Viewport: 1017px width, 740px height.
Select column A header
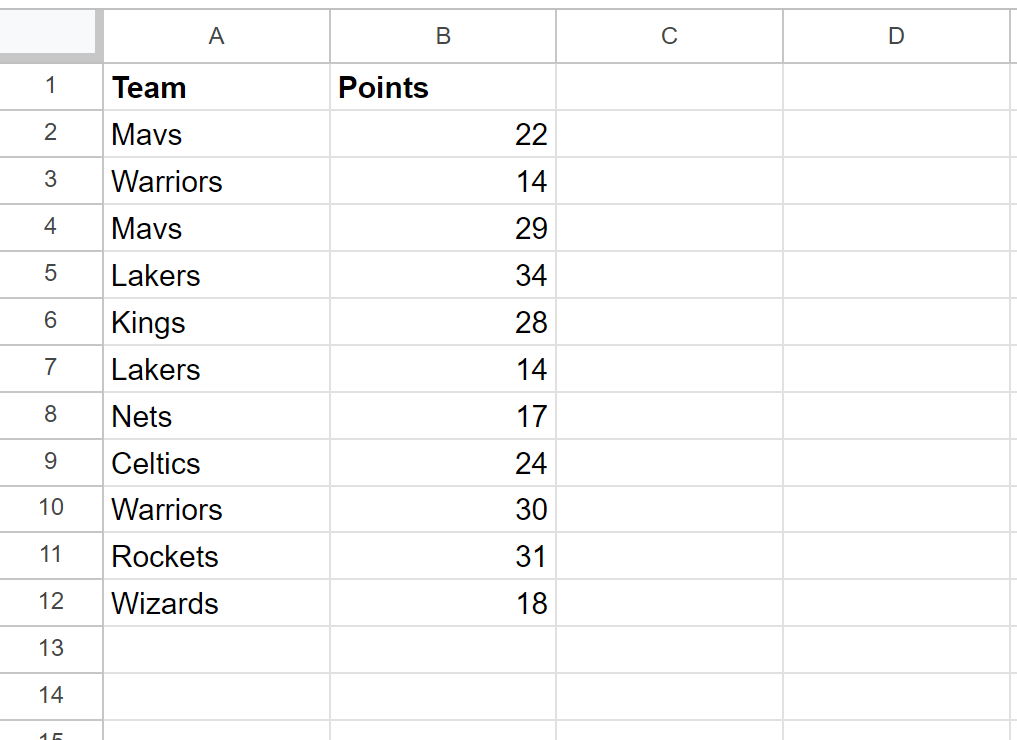217,36
